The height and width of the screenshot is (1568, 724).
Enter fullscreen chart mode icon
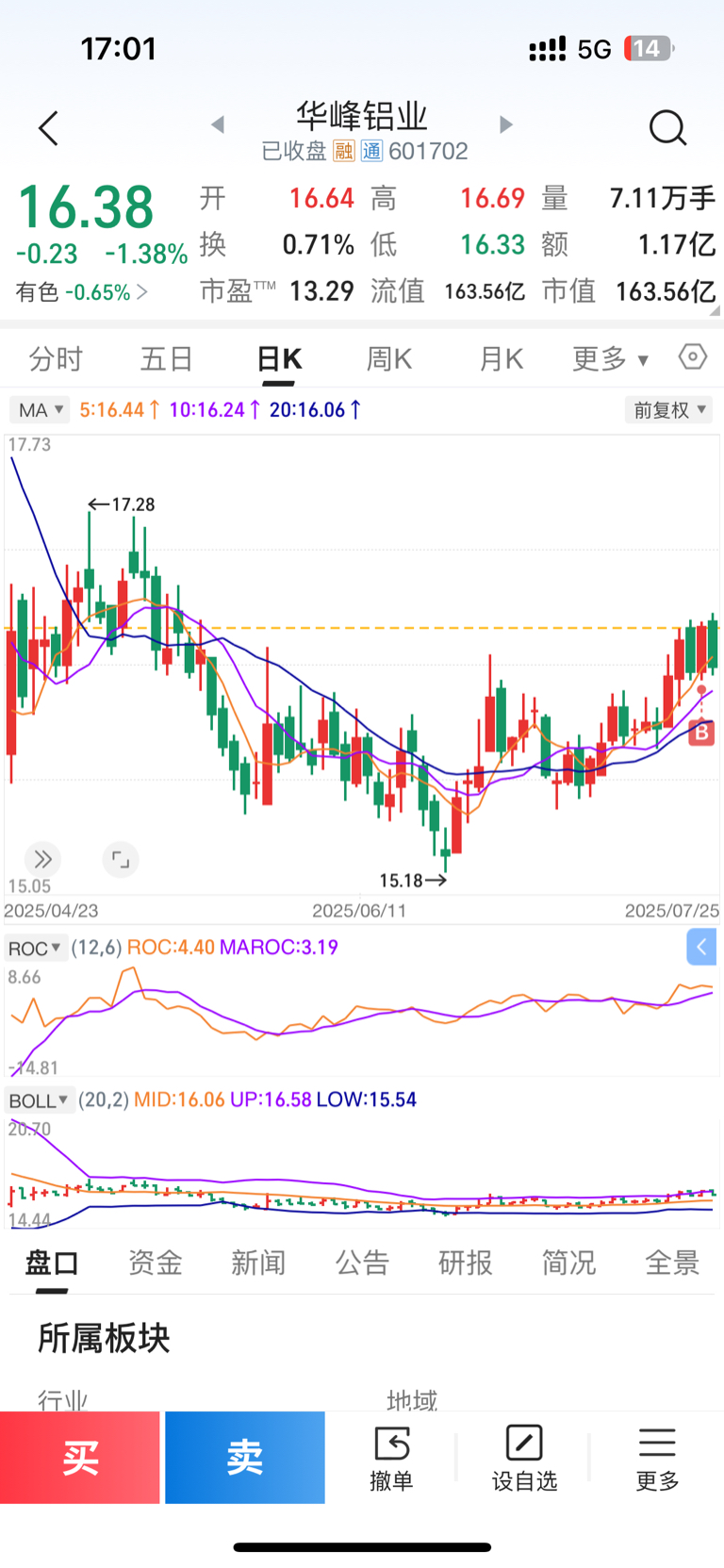click(121, 859)
